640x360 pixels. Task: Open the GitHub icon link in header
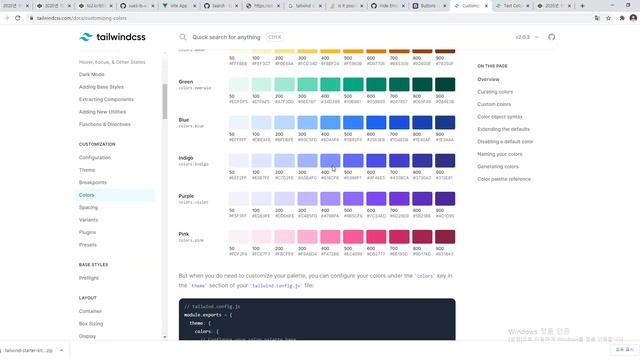(551, 37)
